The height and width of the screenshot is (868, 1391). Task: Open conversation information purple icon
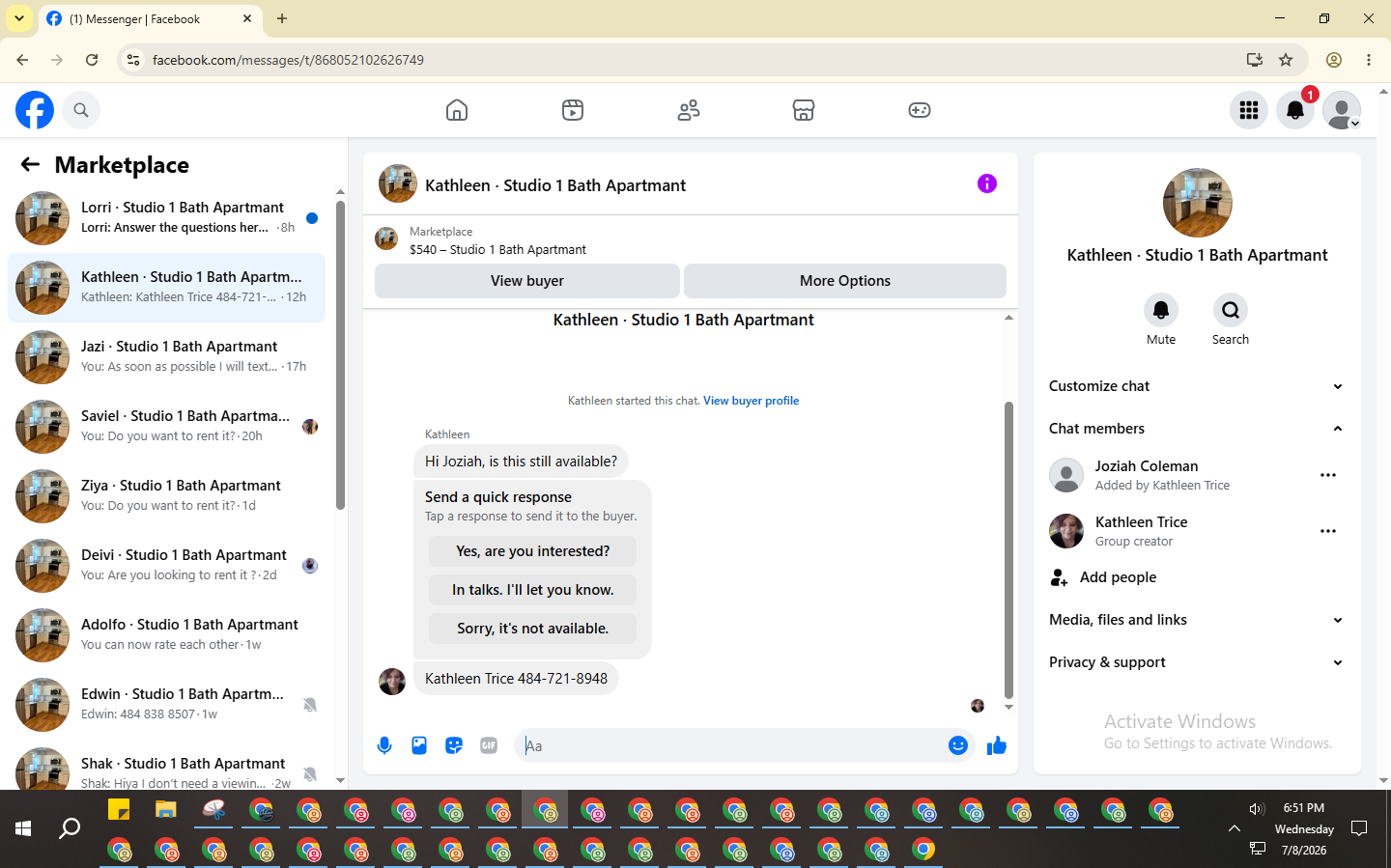pos(987,183)
